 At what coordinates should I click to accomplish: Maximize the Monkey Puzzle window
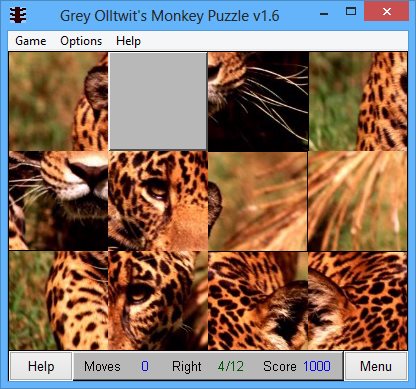tap(351, 12)
